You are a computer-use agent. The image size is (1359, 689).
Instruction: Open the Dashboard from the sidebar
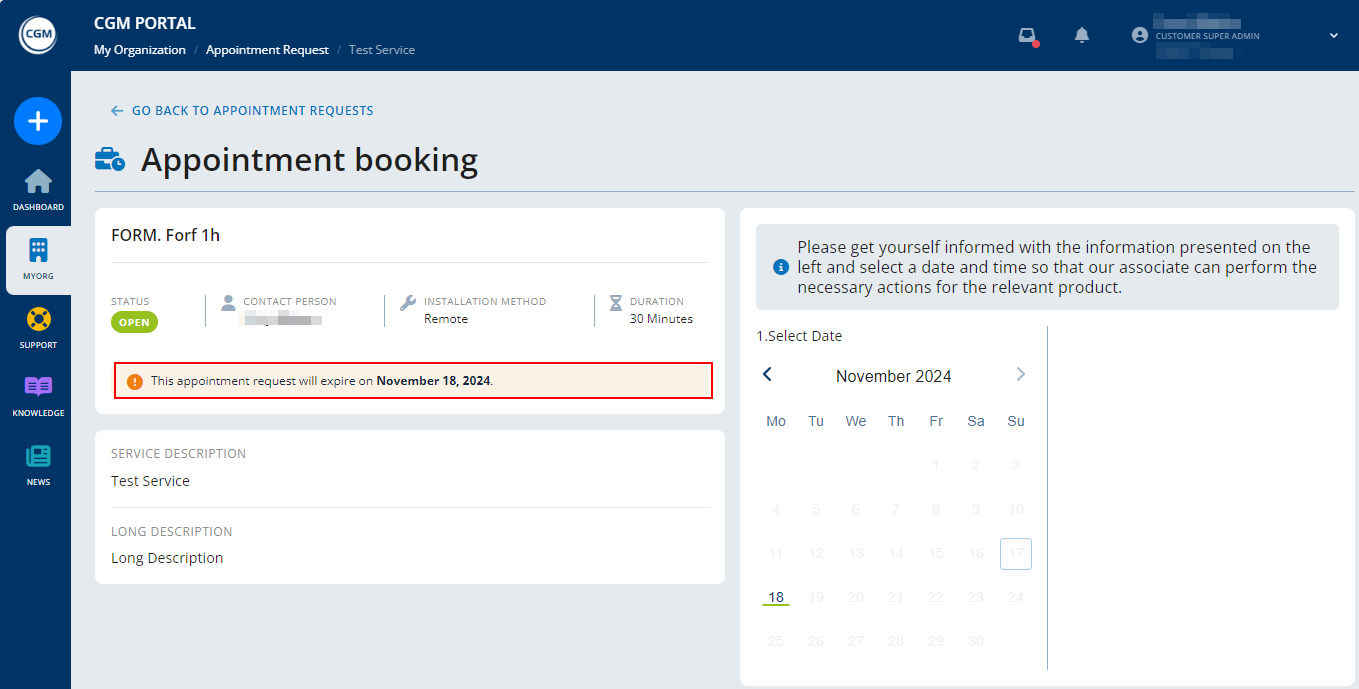coord(37,192)
